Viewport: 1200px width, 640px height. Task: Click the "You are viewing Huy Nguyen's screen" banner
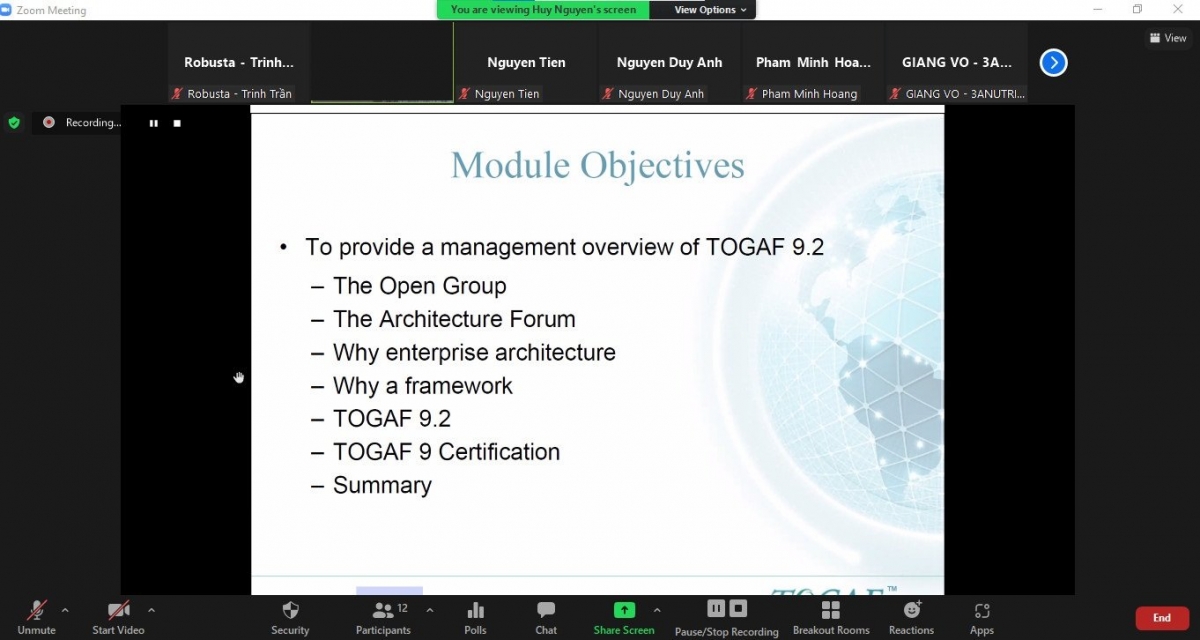(543, 10)
